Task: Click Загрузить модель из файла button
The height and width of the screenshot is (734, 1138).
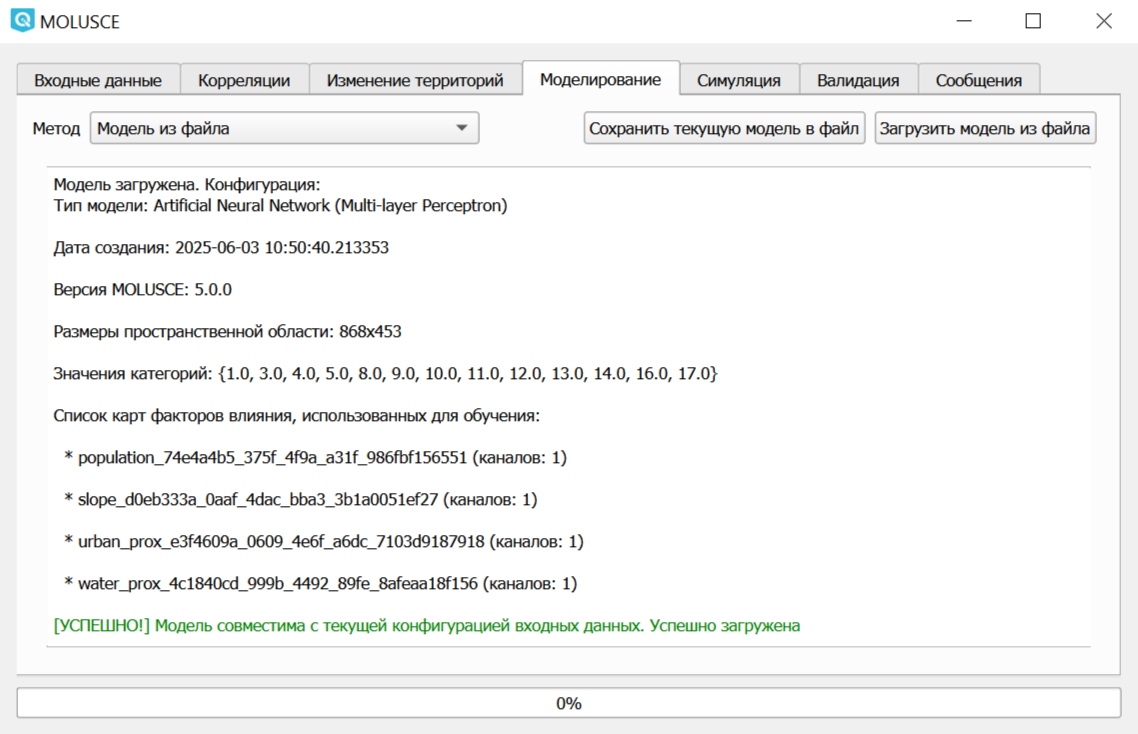Action: click(x=985, y=129)
